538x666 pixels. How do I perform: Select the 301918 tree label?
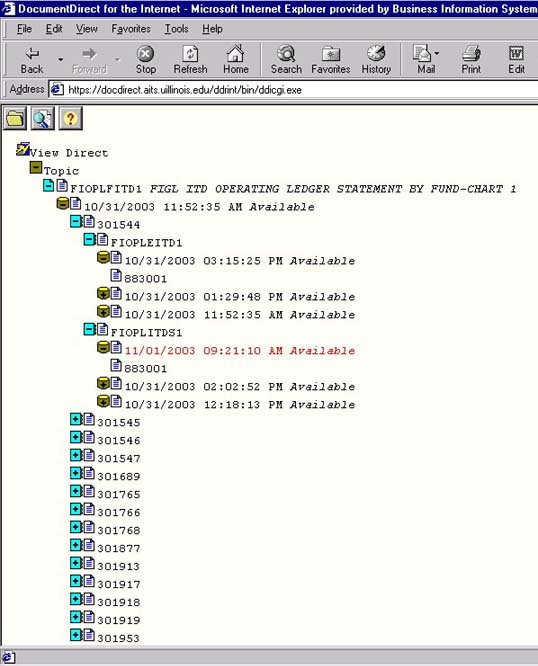point(118,602)
